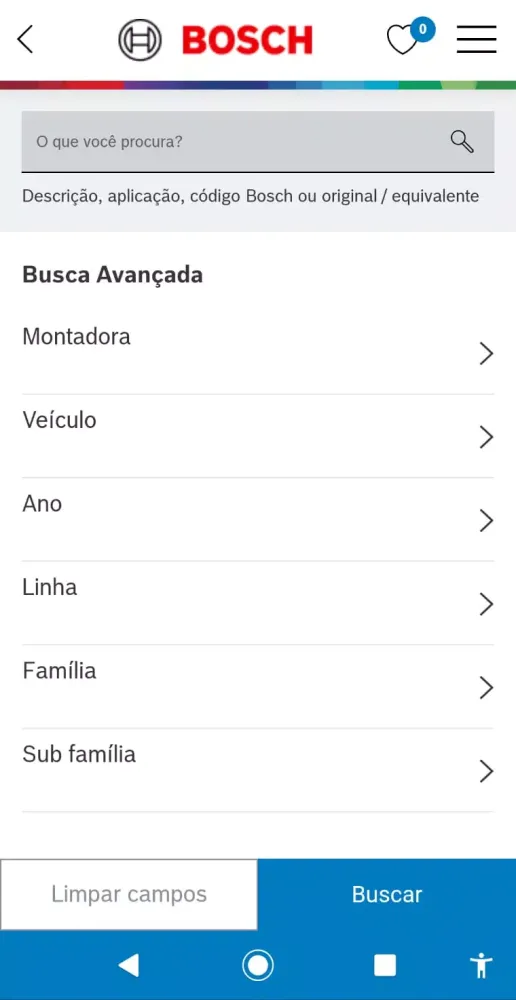Open the Sub família selection row
Viewport: 516px width, 1000px height.
coord(258,770)
